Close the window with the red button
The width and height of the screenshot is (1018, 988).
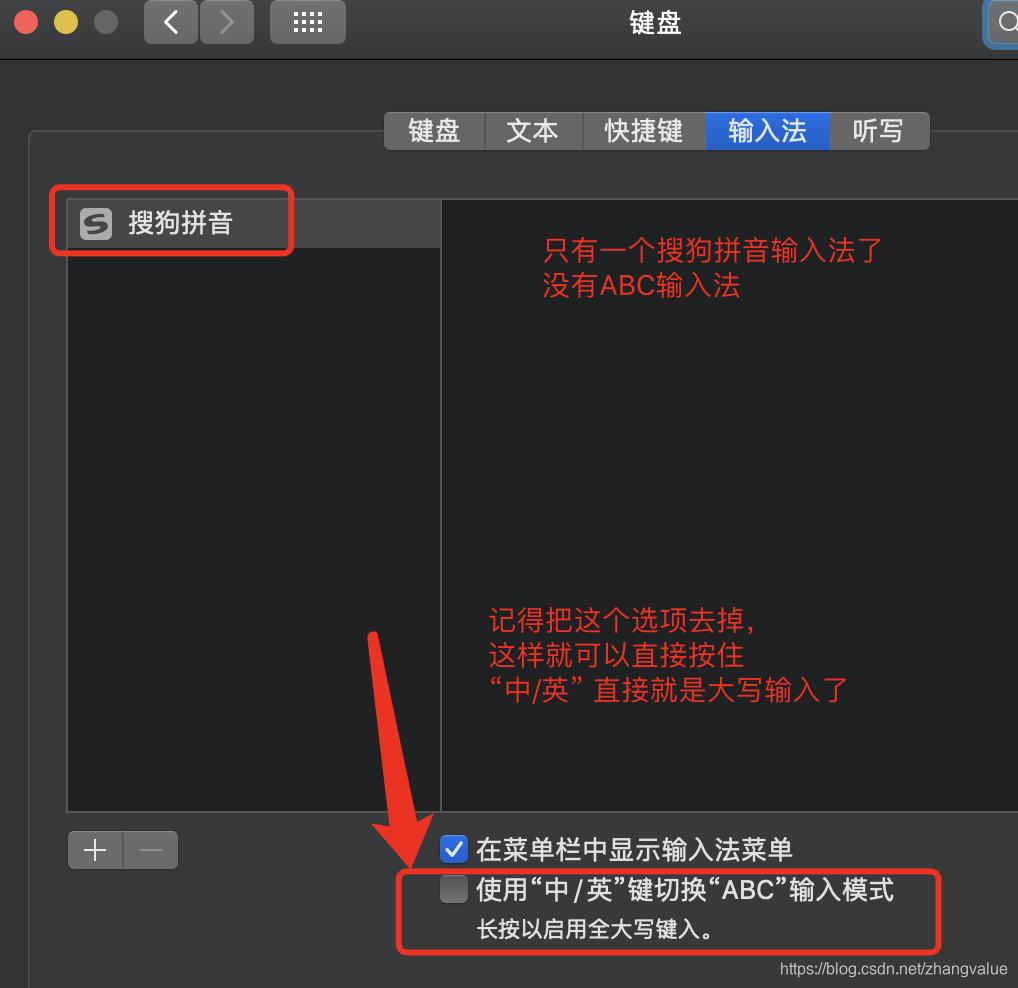tap(26, 22)
